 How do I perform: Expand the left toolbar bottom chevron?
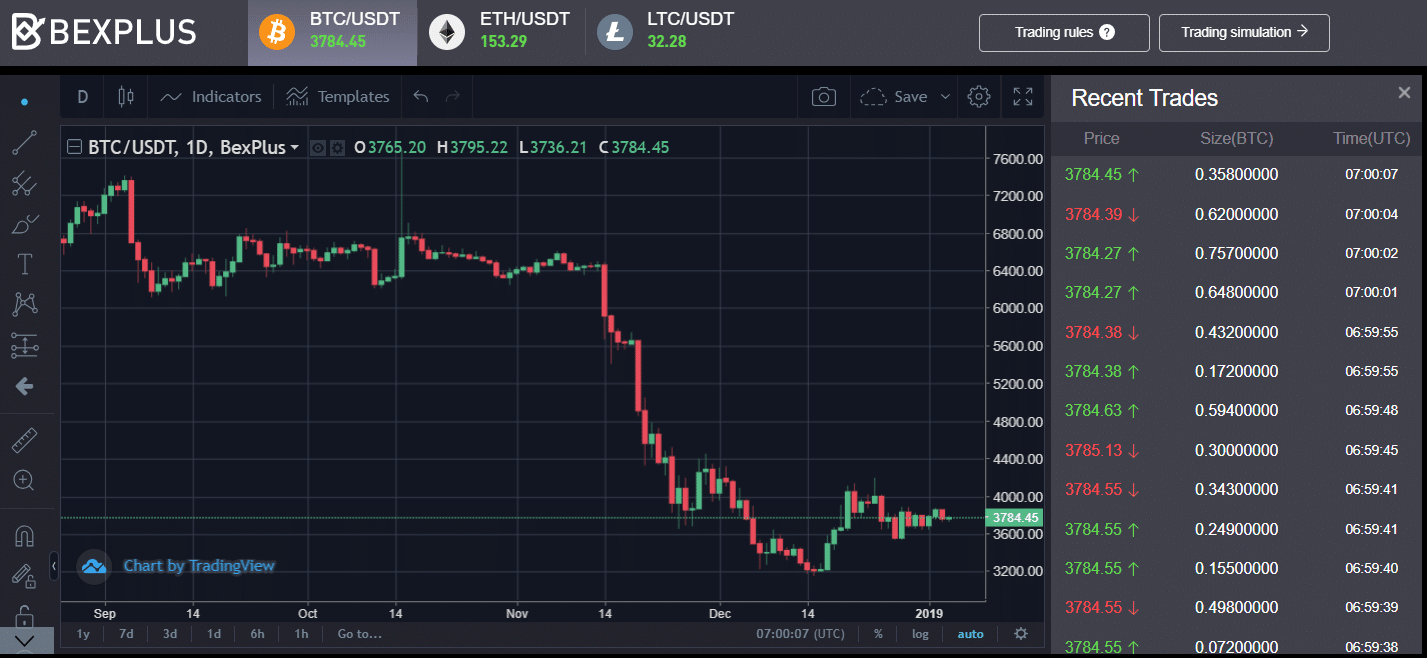pyautogui.click(x=24, y=640)
